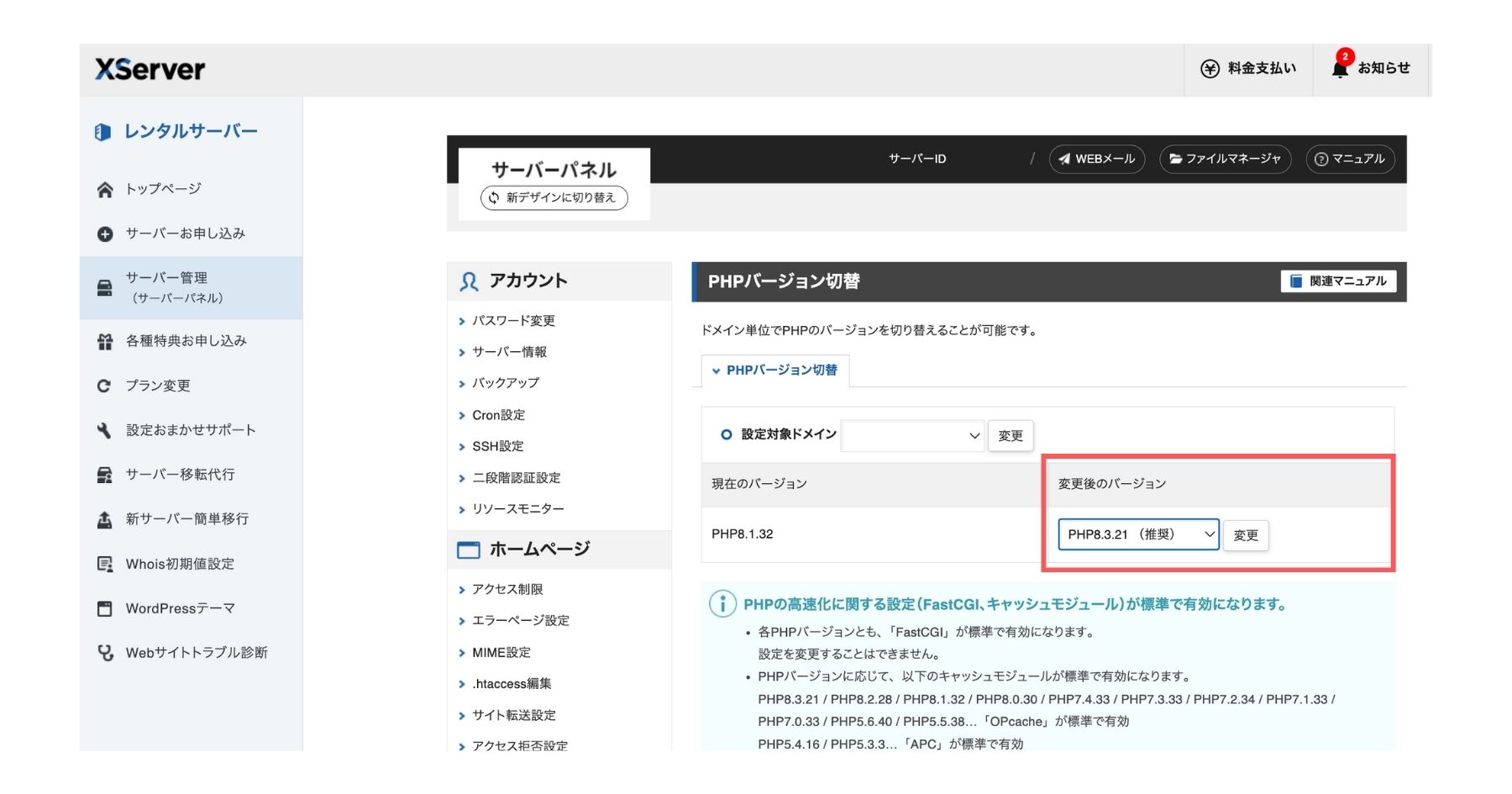
Task: Open the 関連マニュアル button
Action: (x=1338, y=281)
